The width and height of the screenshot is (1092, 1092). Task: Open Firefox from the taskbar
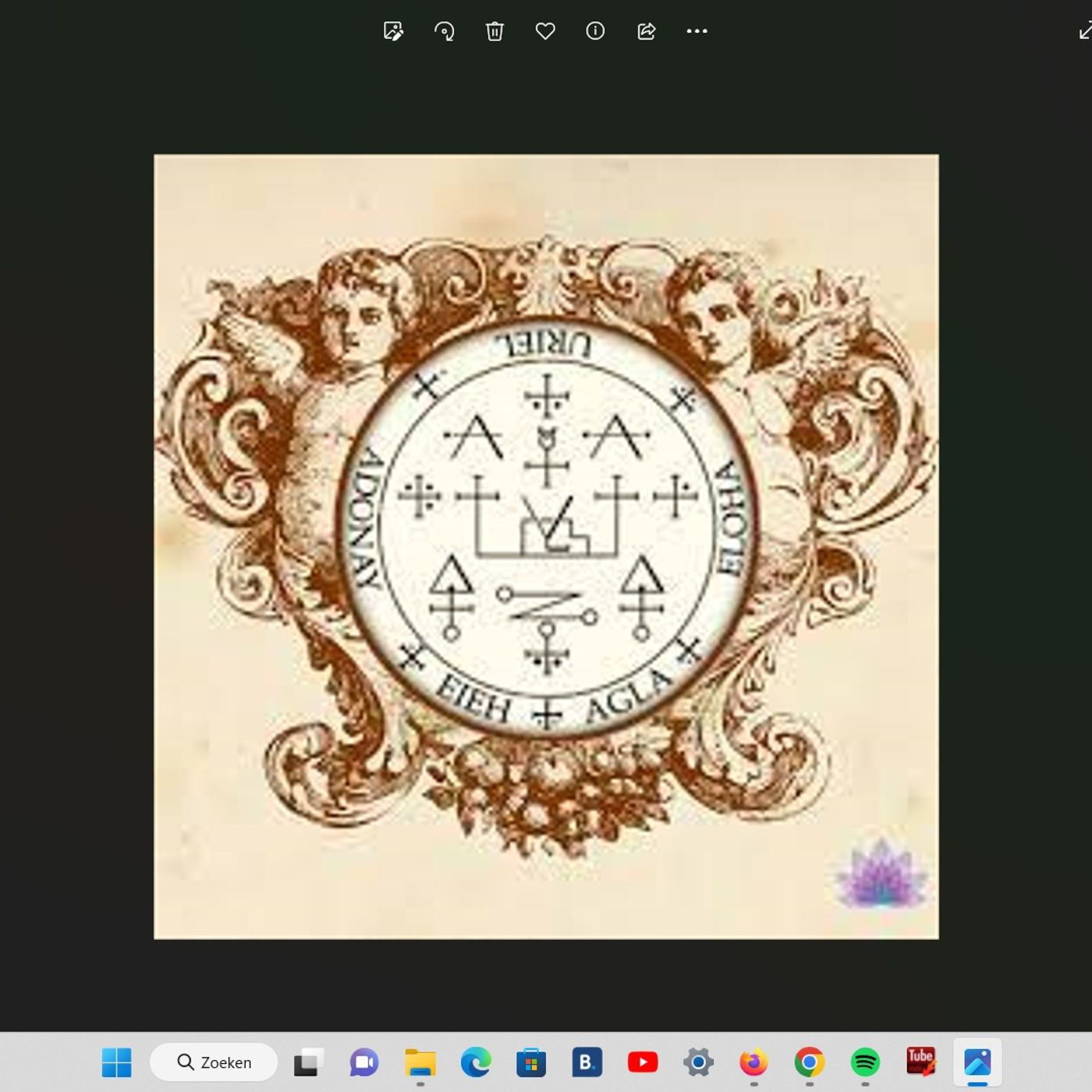click(753, 1062)
